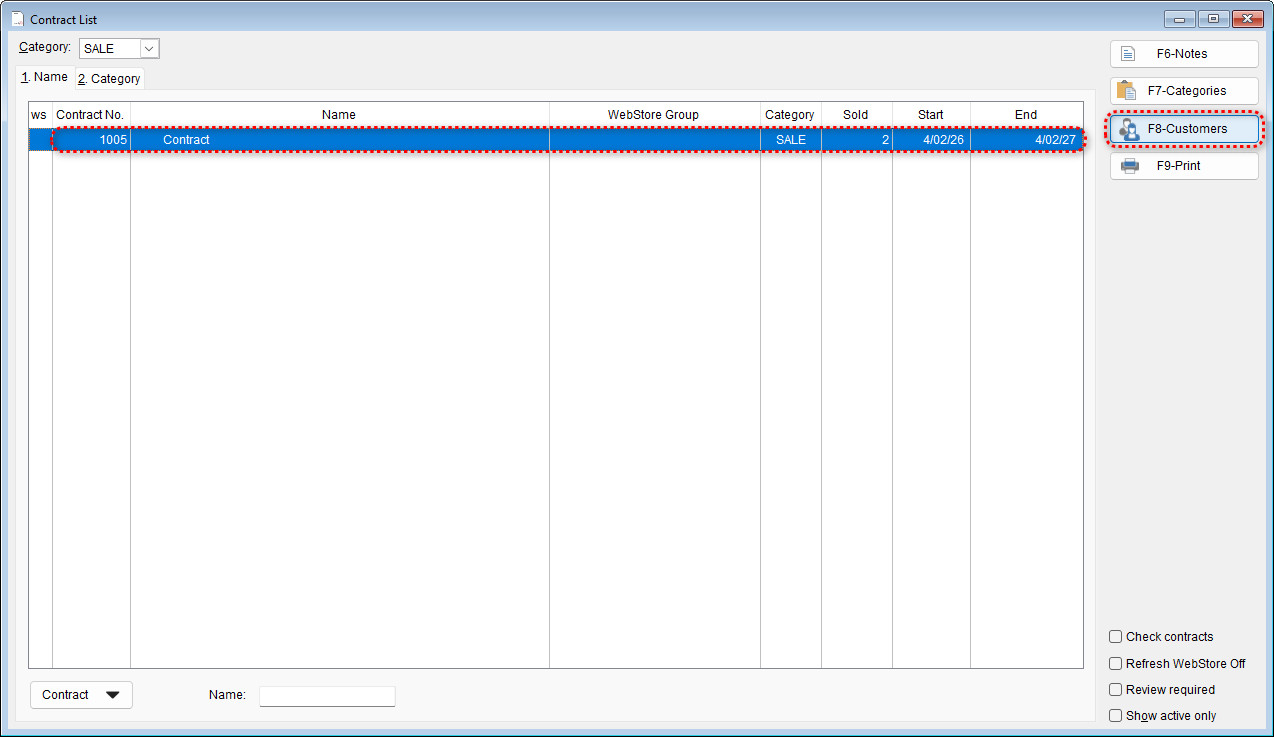Screen dimensions: 1274x737
Task: Click the F8-Customers people icon
Action: click(x=1128, y=129)
